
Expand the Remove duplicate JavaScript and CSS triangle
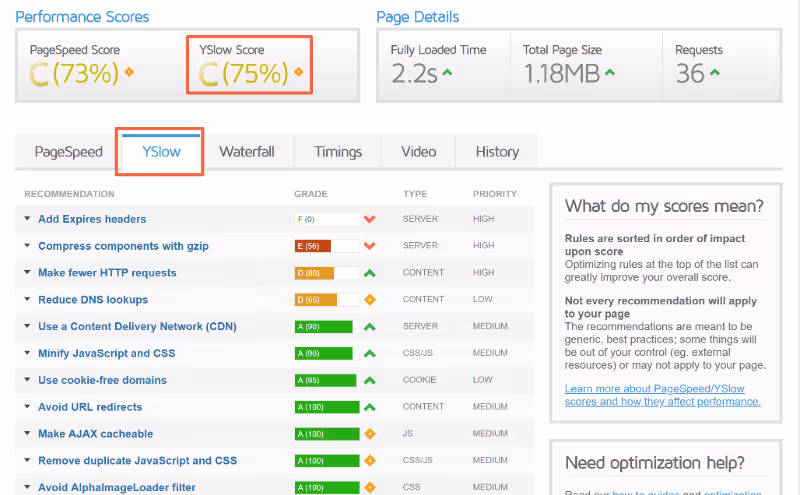click(27, 460)
